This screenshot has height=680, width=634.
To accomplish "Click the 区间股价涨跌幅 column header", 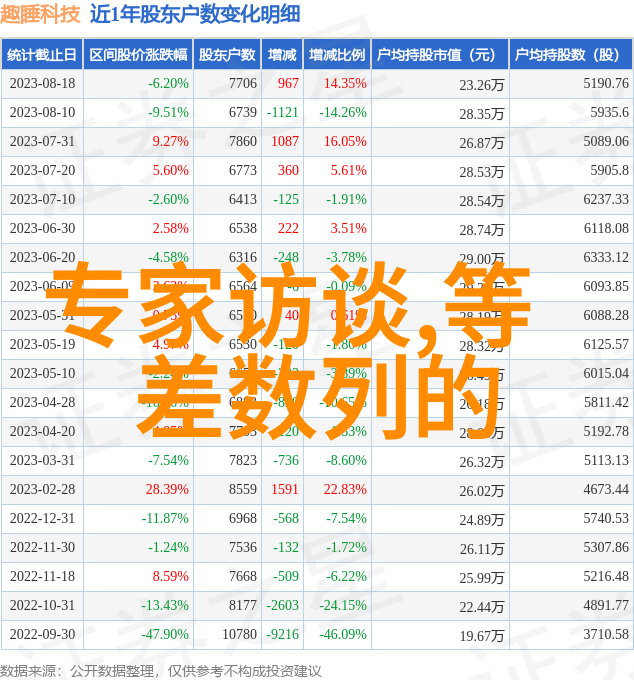I will click(x=138, y=55).
